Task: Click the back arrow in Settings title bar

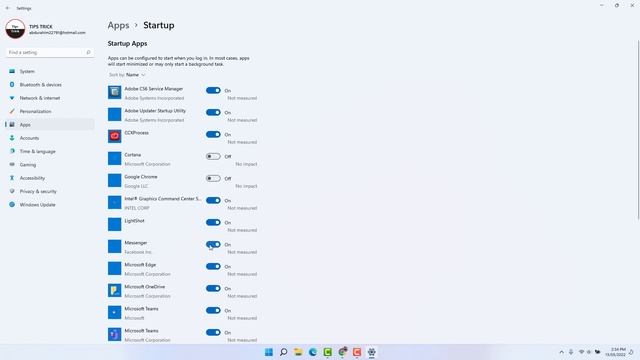Action: tap(8, 8)
